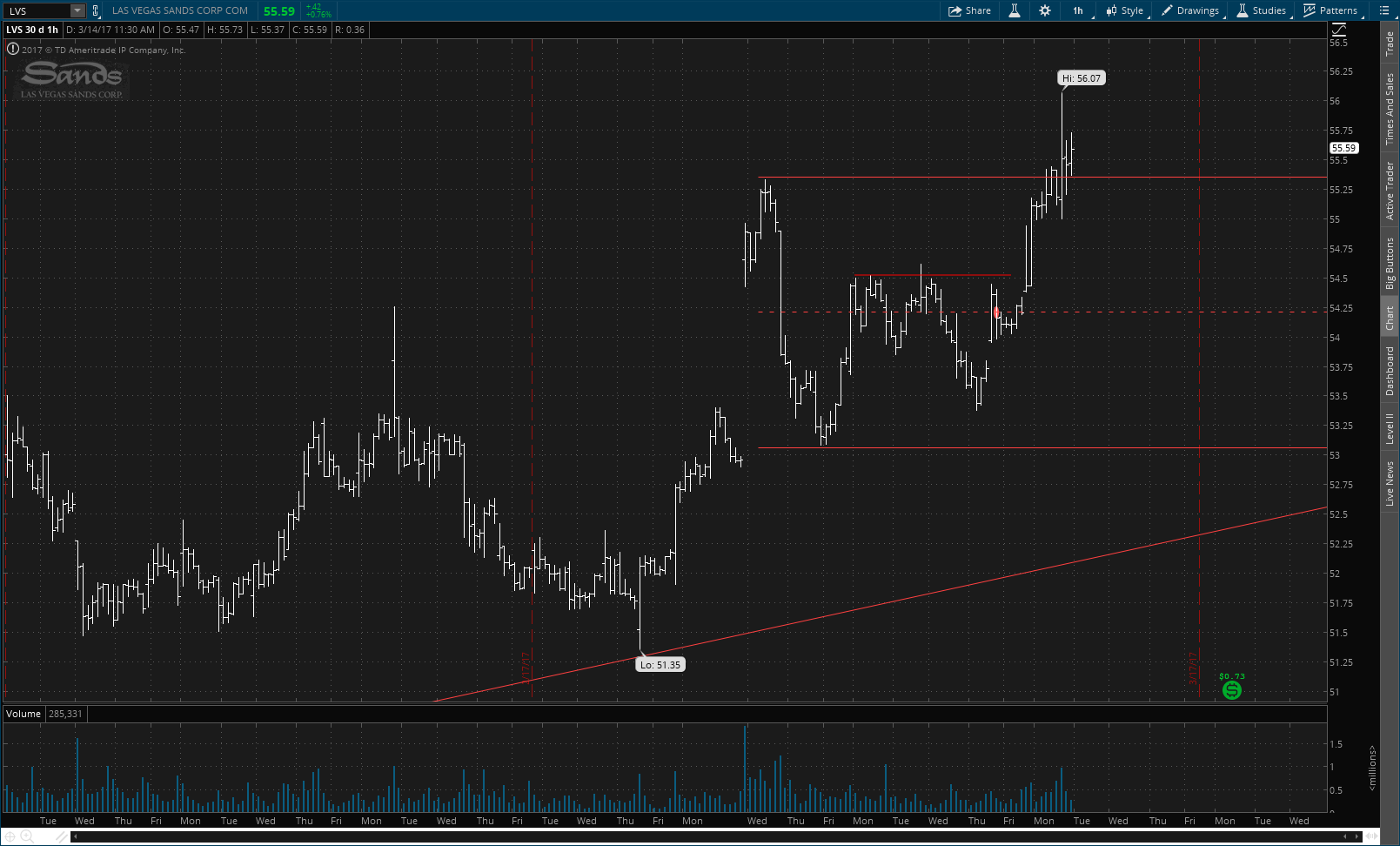This screenshot has height=846, width=1400.
Task: Open the LVS symbol dropdown arrow
Action: [77, 10]
